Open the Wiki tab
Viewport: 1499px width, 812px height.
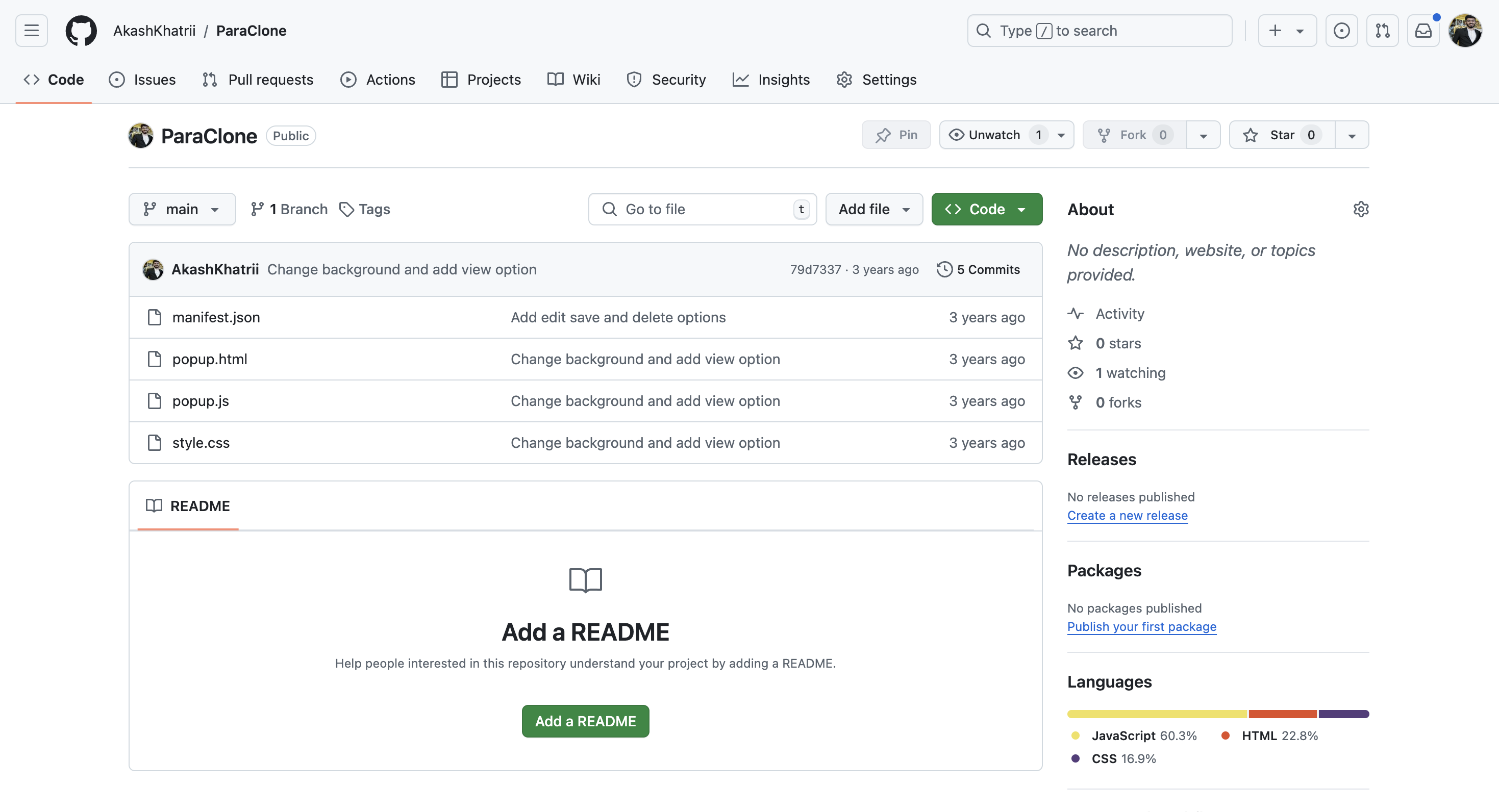pos(574,80)
